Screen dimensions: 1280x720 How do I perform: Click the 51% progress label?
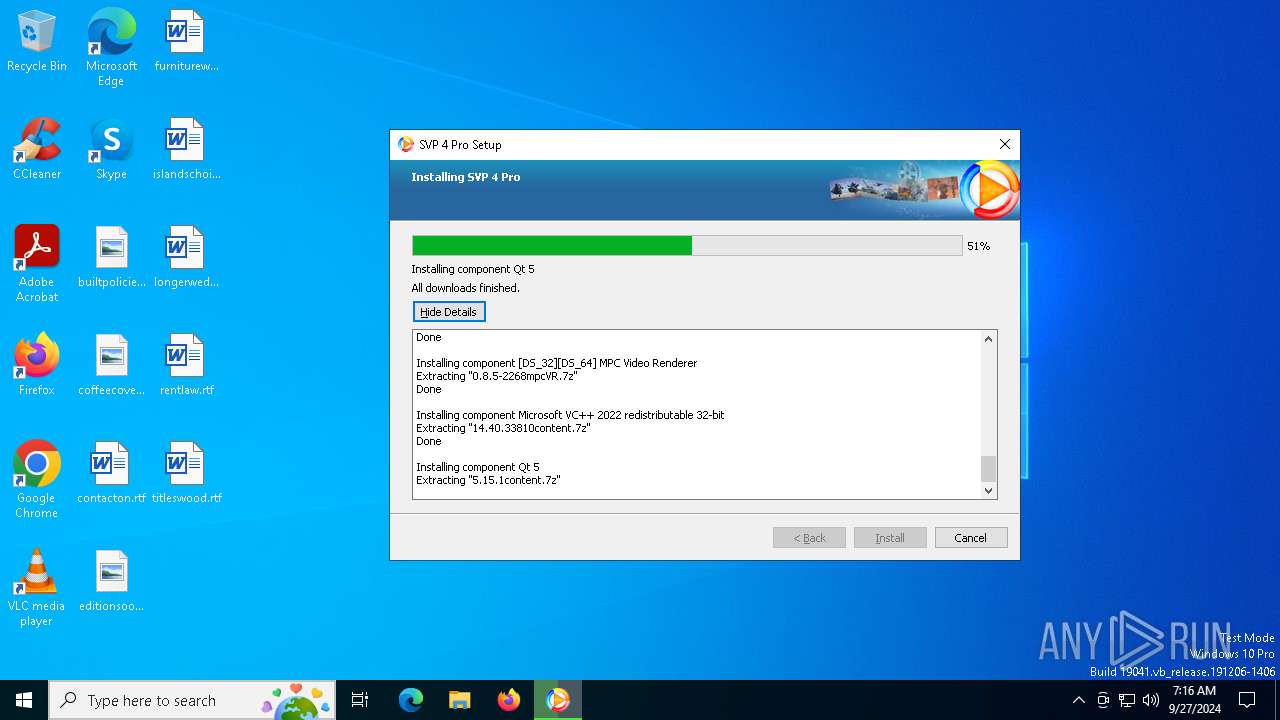click(x=978, y=246)
